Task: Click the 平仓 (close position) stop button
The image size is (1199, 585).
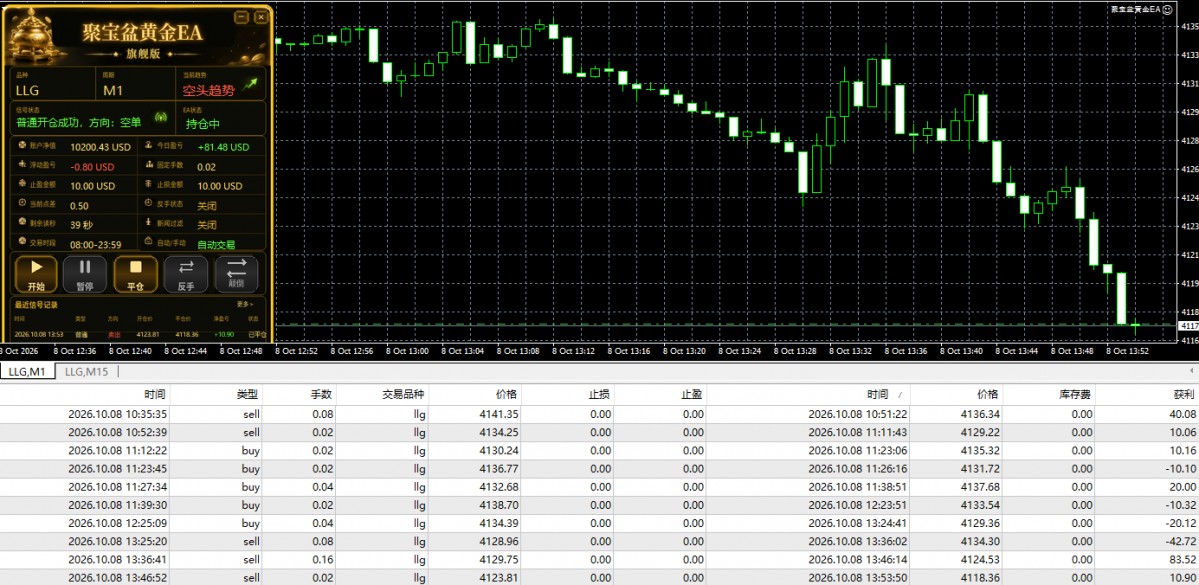Action: (135, 274)
